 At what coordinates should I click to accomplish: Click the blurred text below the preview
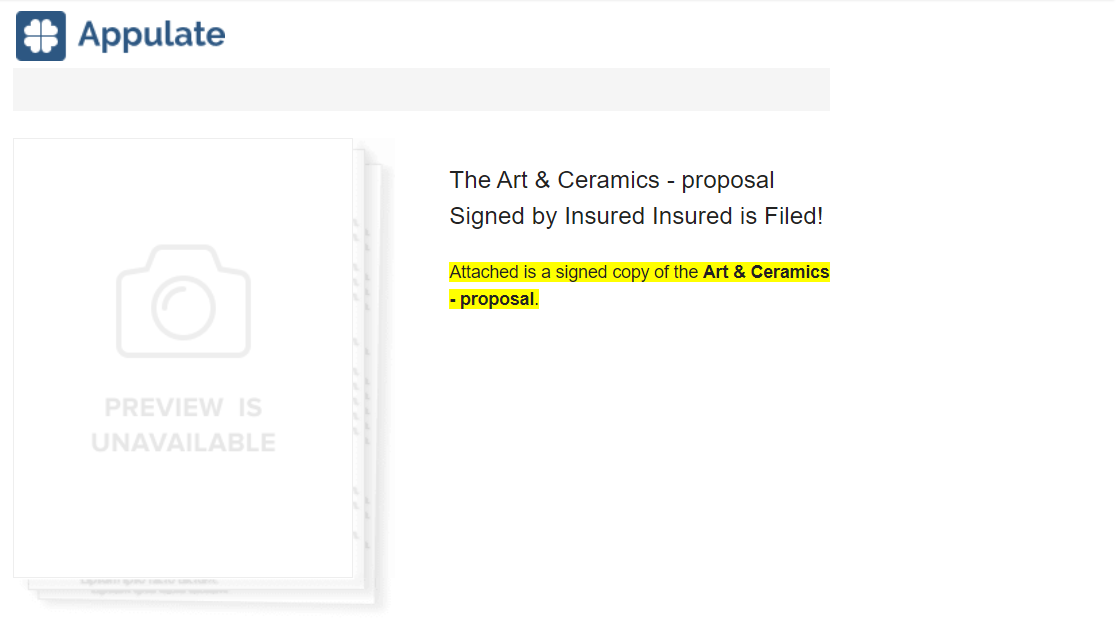click(153, 585)
